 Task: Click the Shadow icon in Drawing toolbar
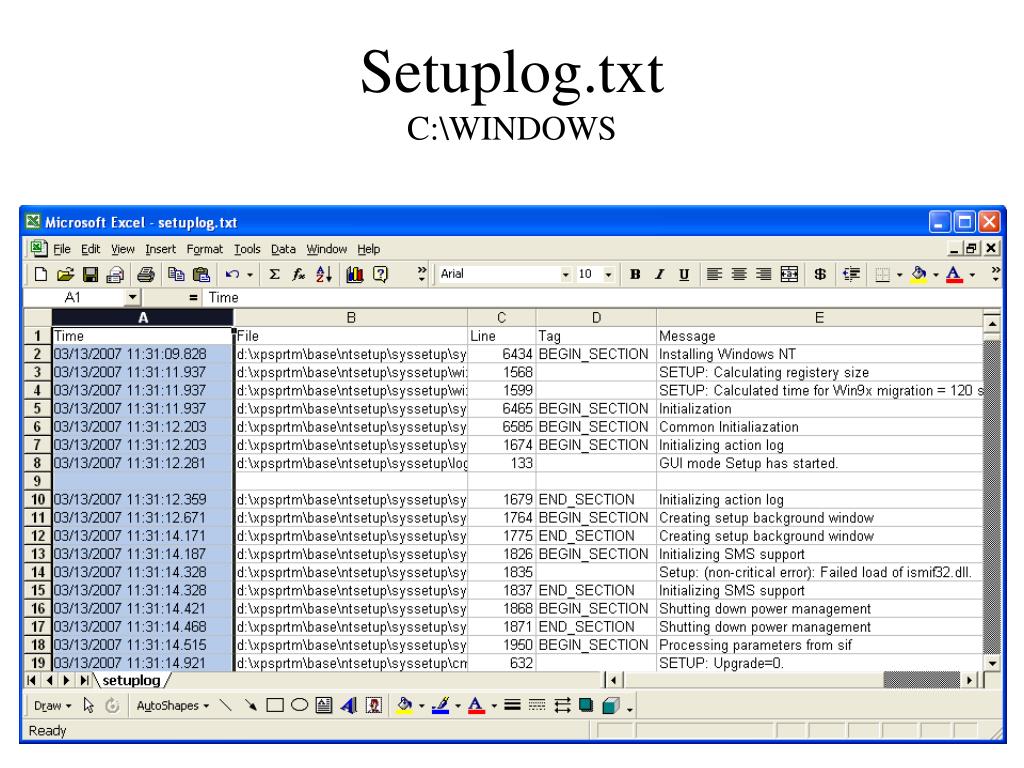(x=586, y=705)
